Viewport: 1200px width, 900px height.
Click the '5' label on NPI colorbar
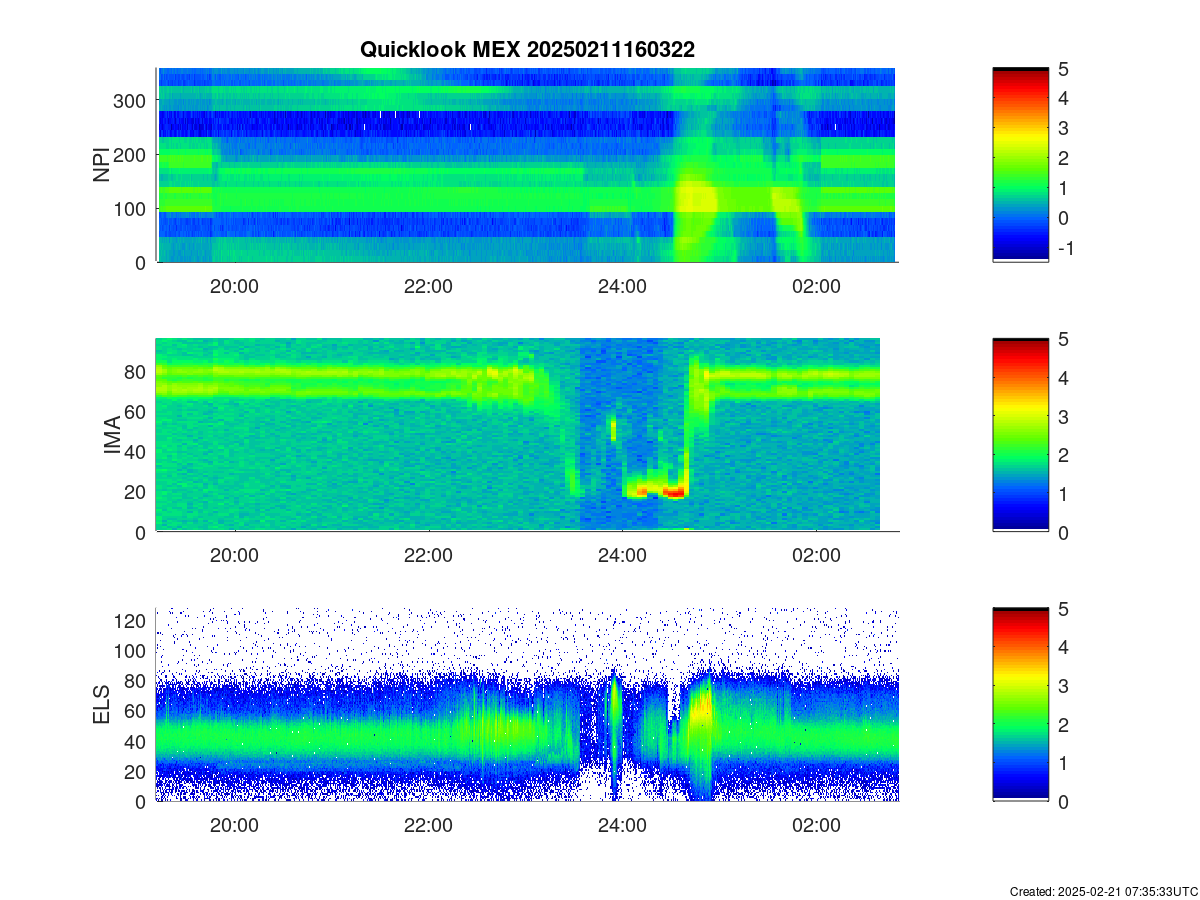coord(1064,69)
